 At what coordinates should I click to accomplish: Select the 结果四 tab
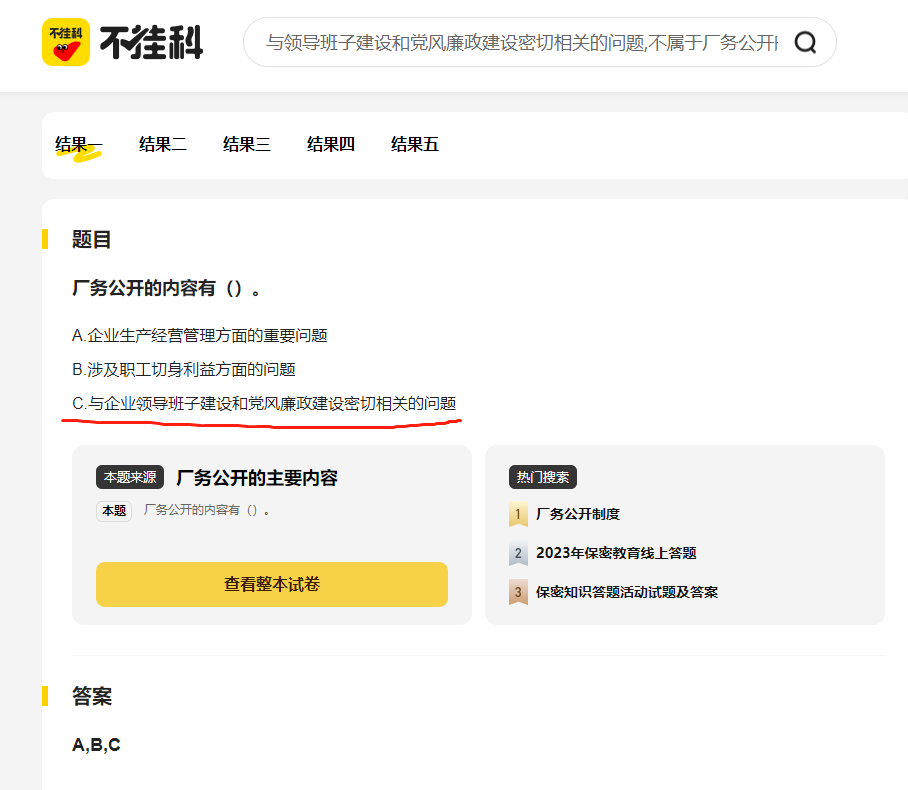[x=330, y=145]
